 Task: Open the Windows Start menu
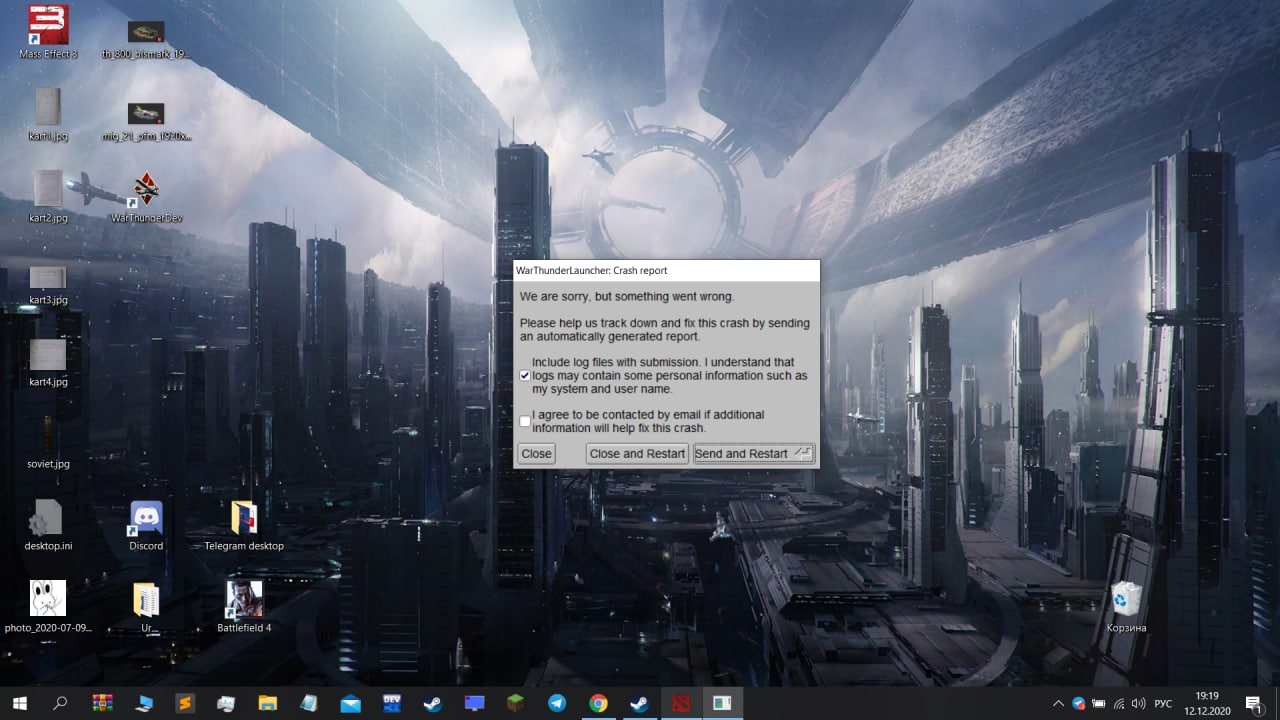pyautogui.click(x=19, y=703)
